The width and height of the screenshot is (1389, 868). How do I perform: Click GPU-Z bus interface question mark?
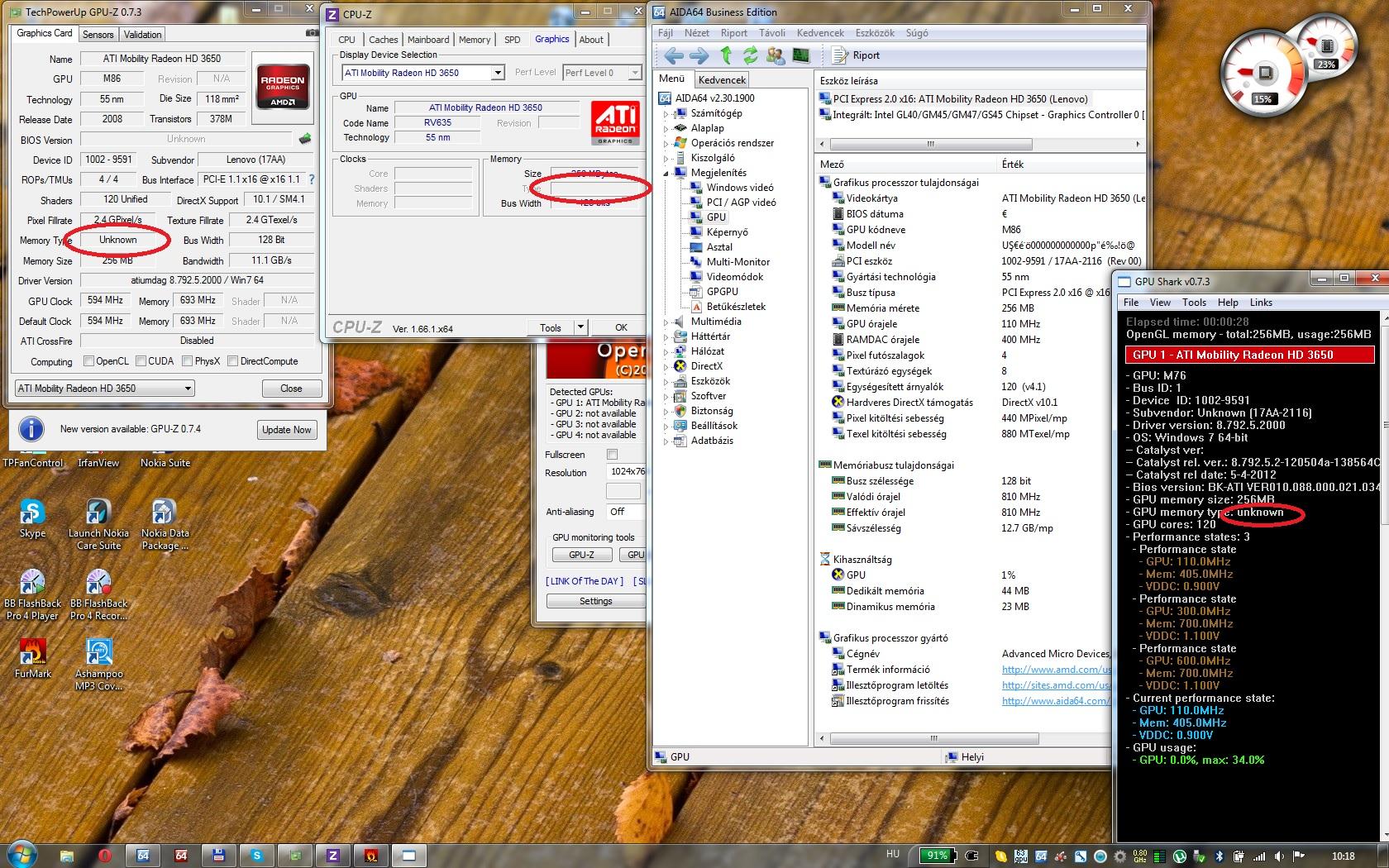pyautogui.click(x=311, y=179)
